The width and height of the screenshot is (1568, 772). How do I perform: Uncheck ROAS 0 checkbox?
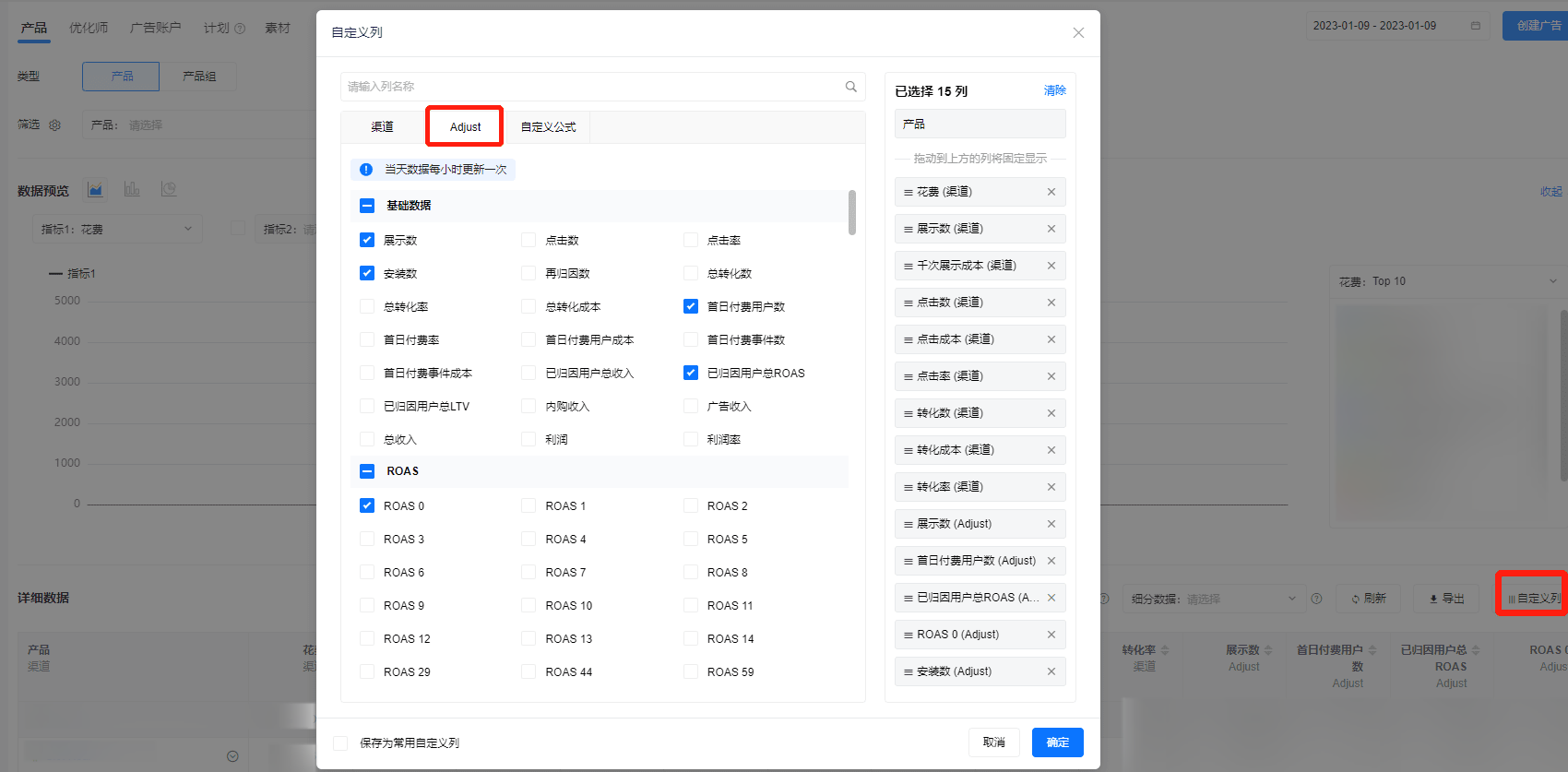tap(367, 505)
